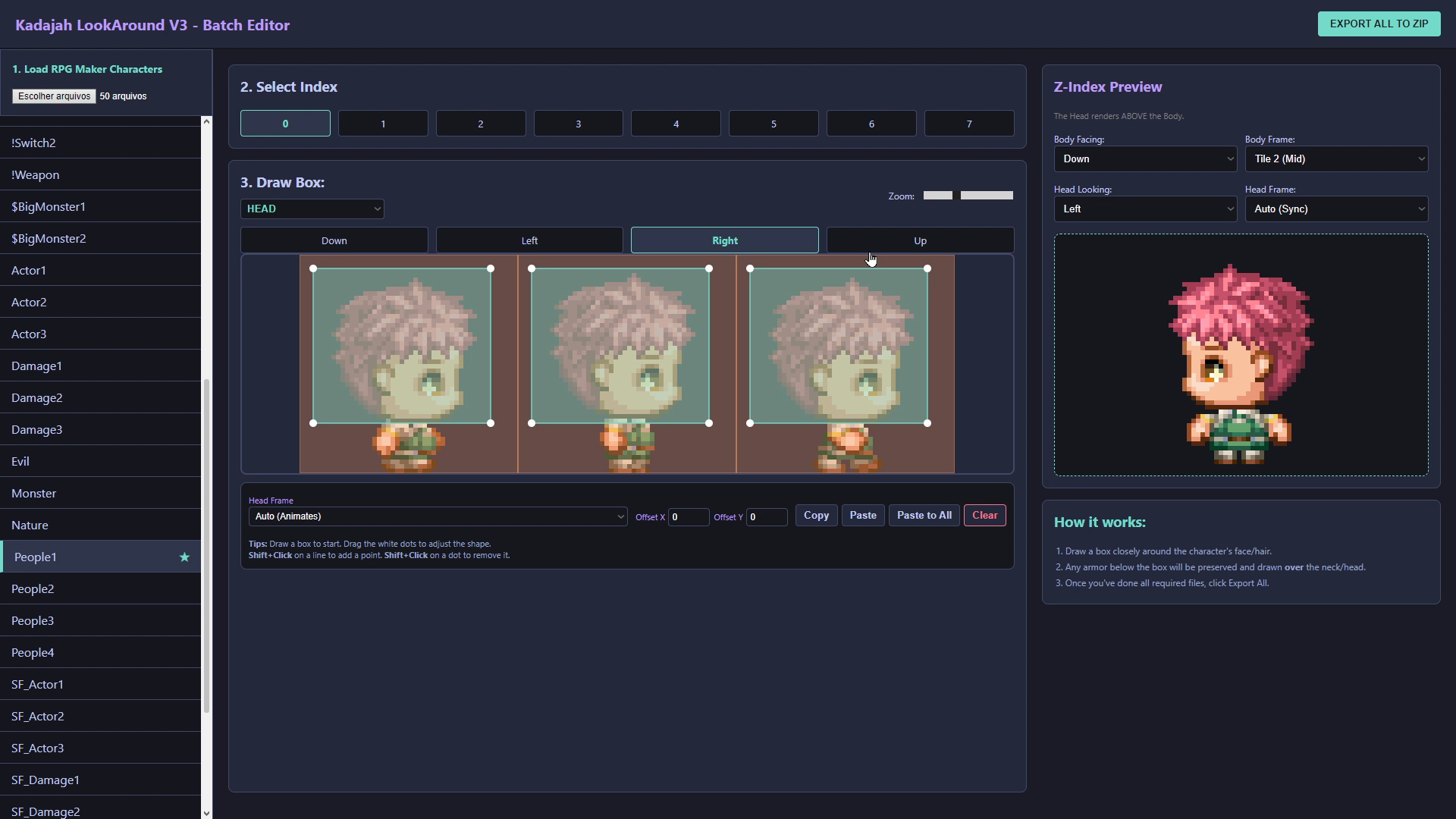Viewport: 1456px width, 819px height.
Task: Select Monster in the file list
Action: click(100, 494)
